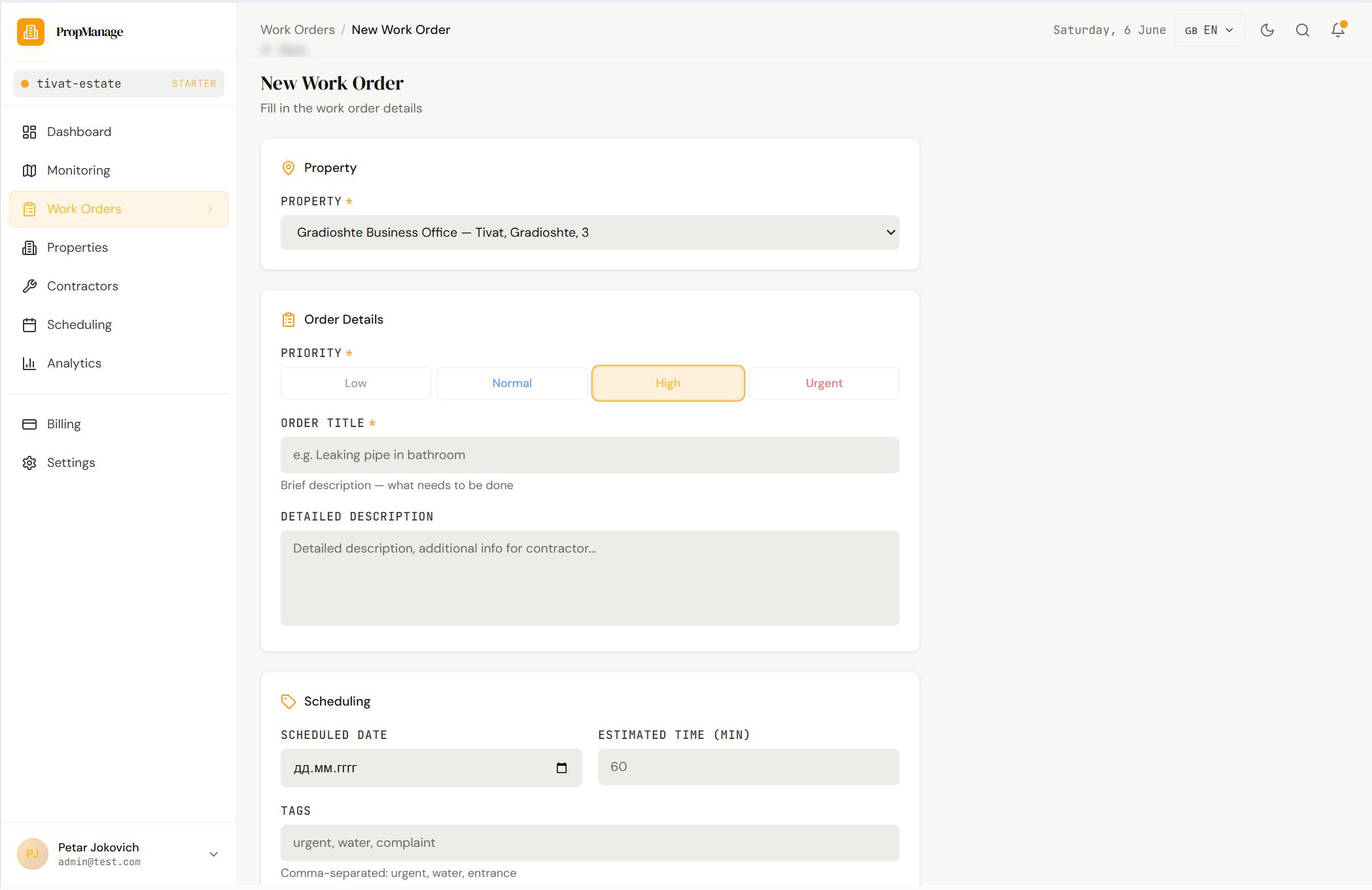Click the Dashboard grid icon
The width and height of the screenshot is (1372, 890).
click(x=29, y=132)
